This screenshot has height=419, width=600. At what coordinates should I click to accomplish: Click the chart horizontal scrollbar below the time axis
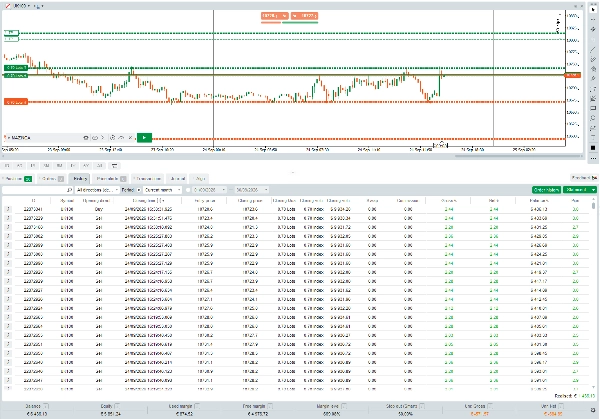518,156
